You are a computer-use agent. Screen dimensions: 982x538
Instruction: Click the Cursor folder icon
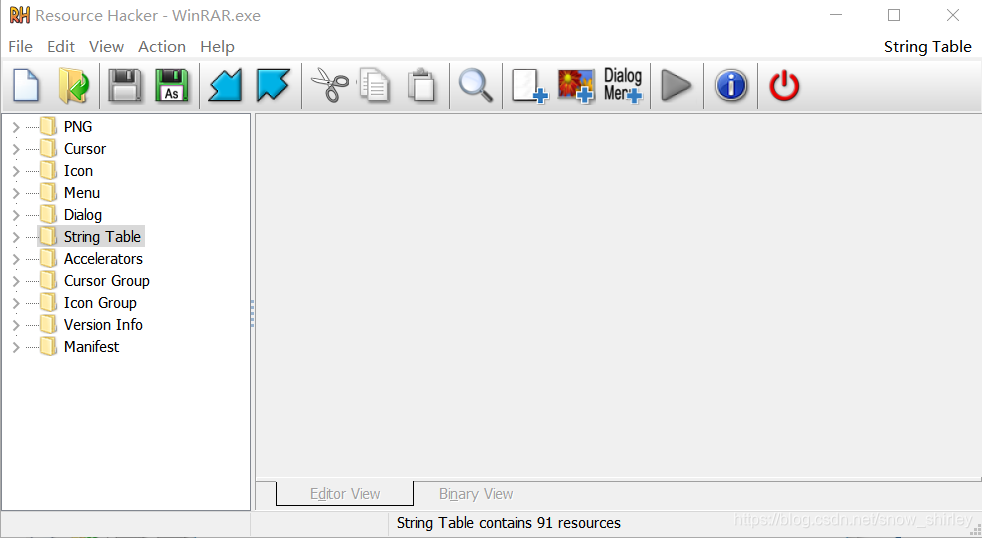coord(49,148)
